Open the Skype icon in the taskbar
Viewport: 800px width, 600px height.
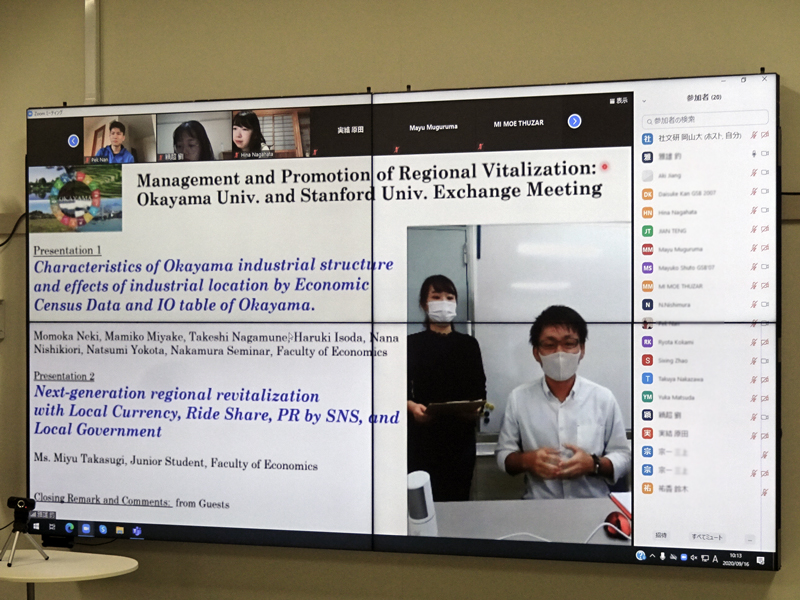[103, 530]
